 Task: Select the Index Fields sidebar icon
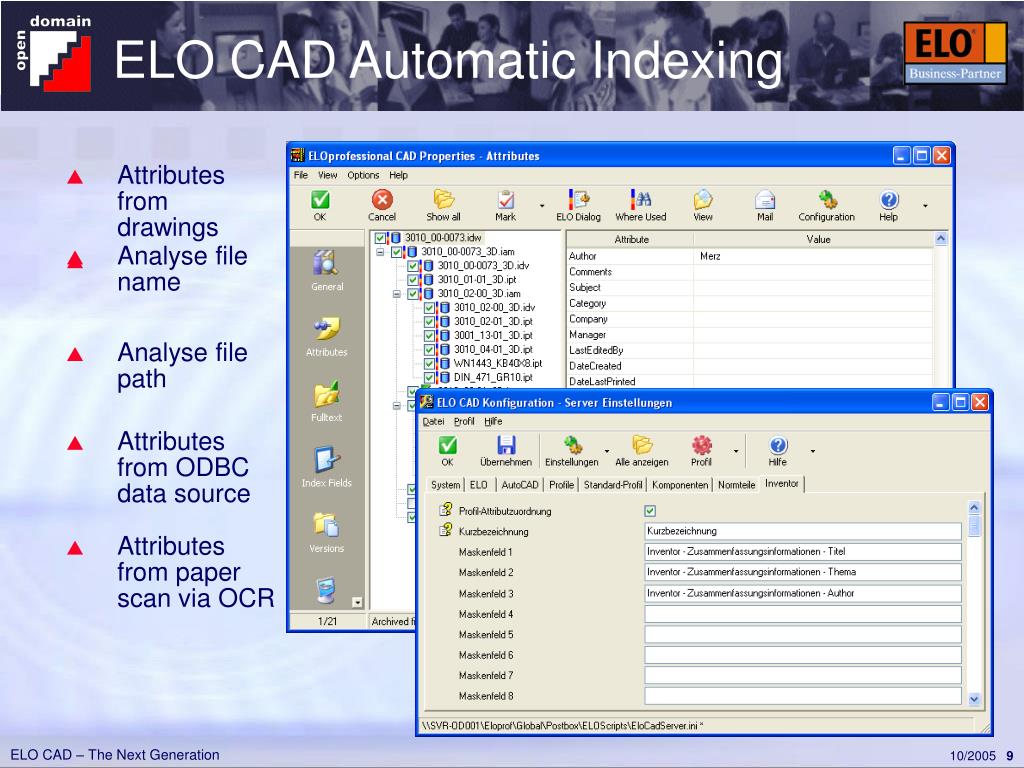(x=326, y=459)
